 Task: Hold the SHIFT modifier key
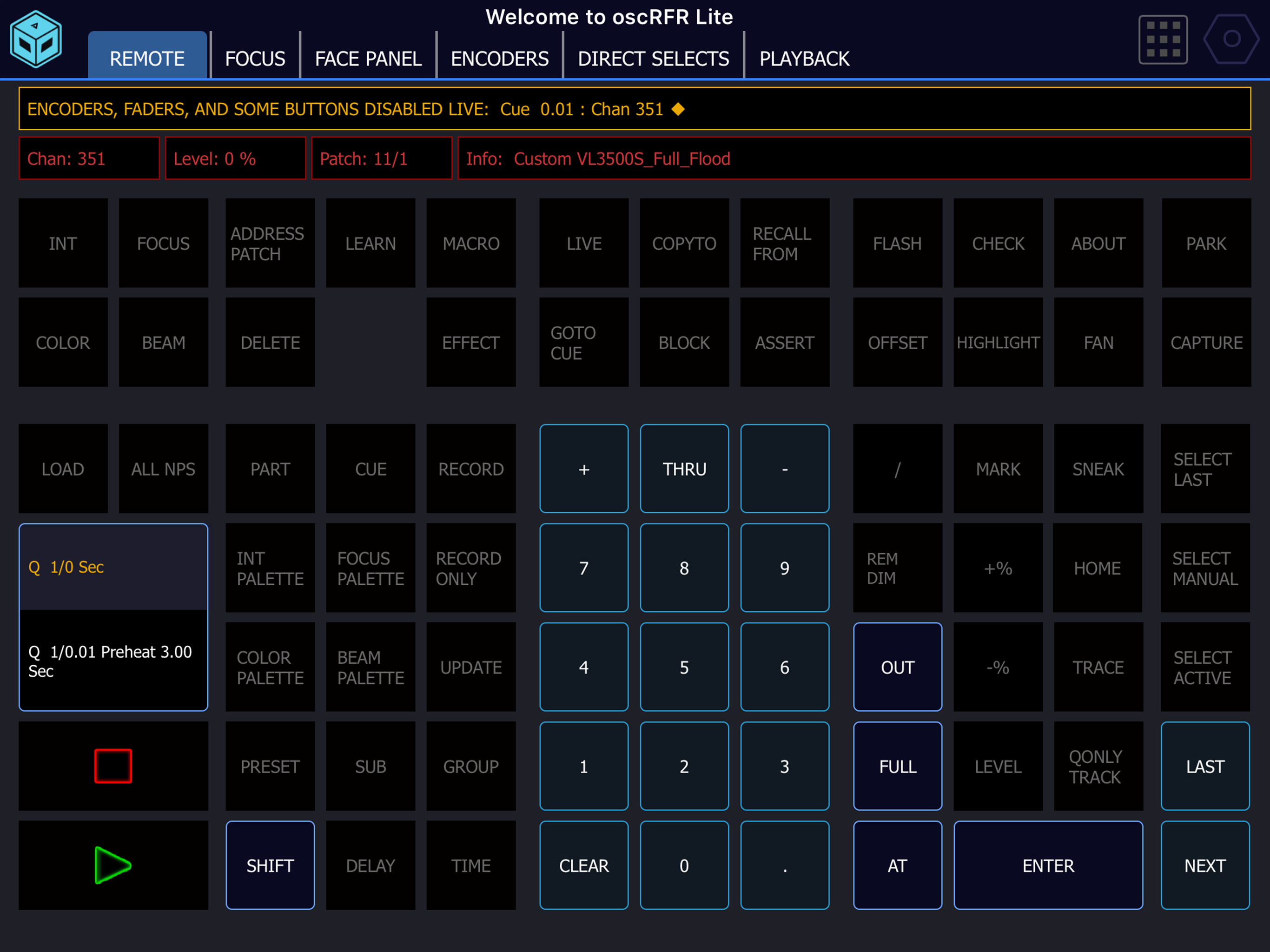(x=270, y=865)
